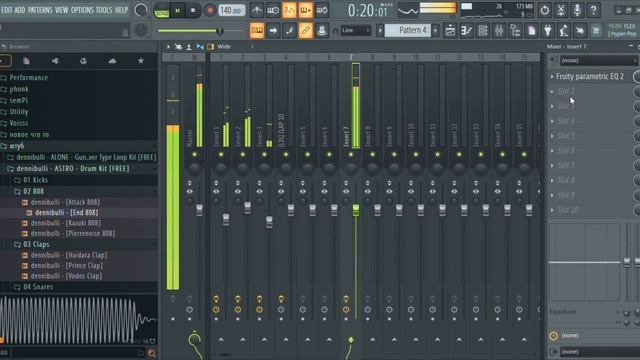This screenshot has height=360, width=640.
Task: Select dennibulli - [Attack 808] sample
Action: pyautogui.click(x=65, y=202)
